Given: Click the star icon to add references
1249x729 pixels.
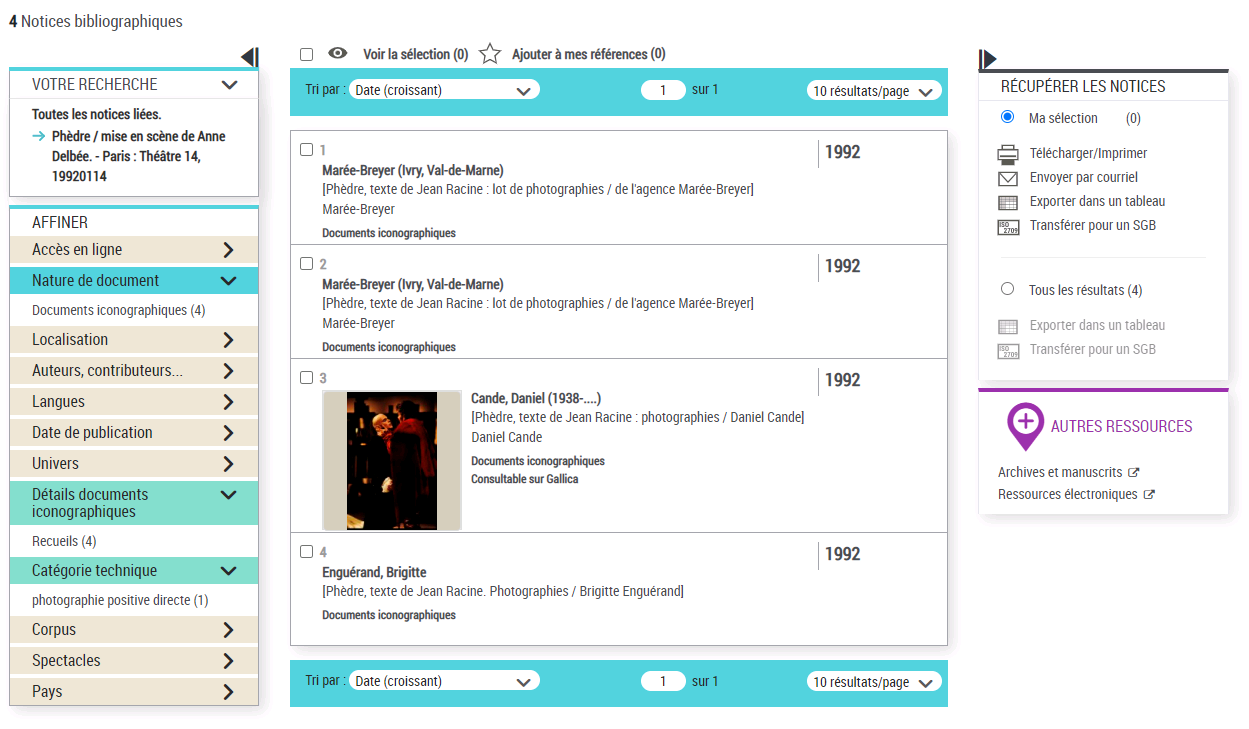Looking at the screenshot, I should coord(489,54).
